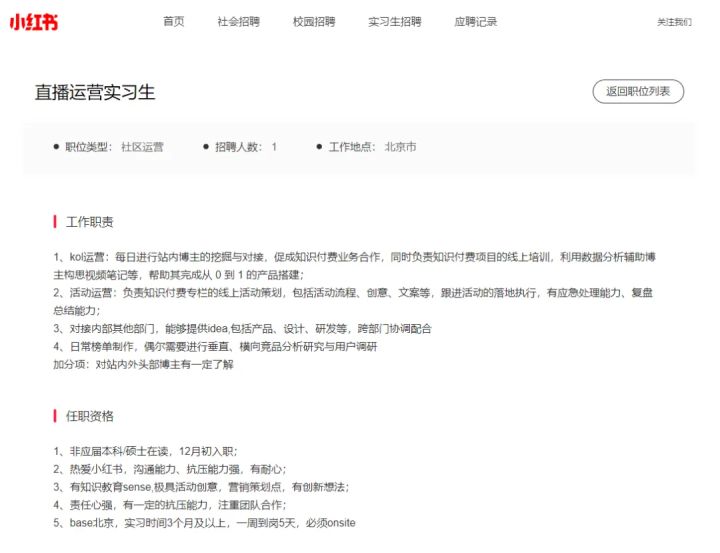The image size is (720, 553).
Task: Click the 直播运营实习生 job title
Action: pyautogui.click(x=95, y=93)
